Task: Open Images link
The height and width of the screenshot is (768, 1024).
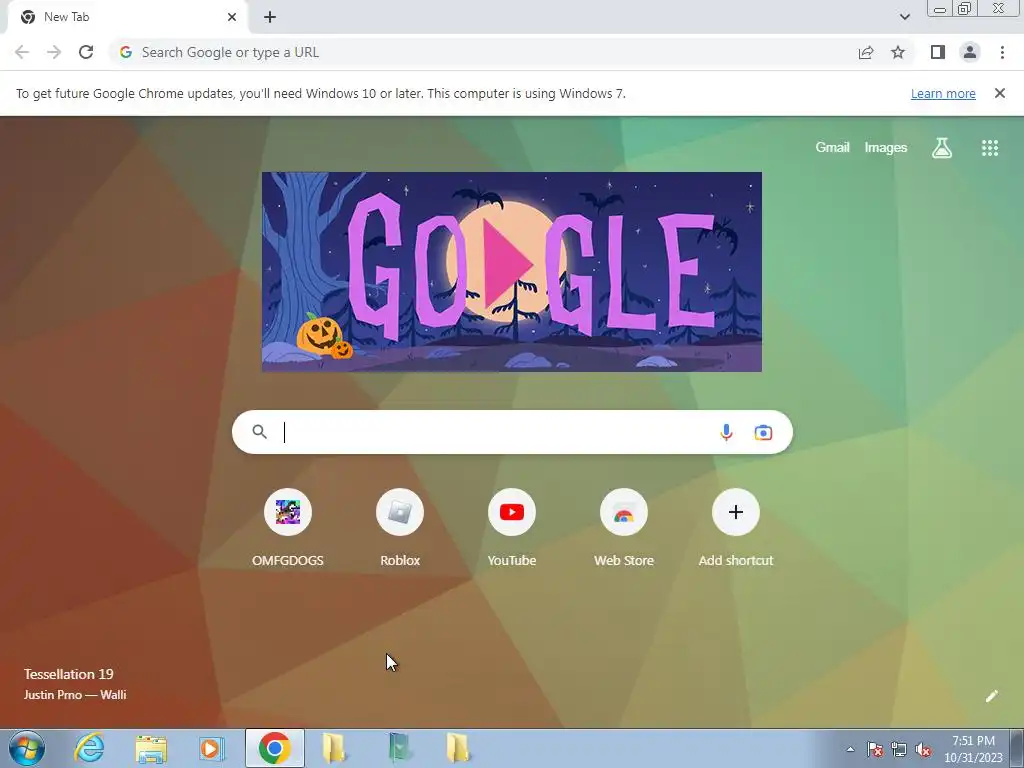Action: pyautogui.click(x=886, y=148)
